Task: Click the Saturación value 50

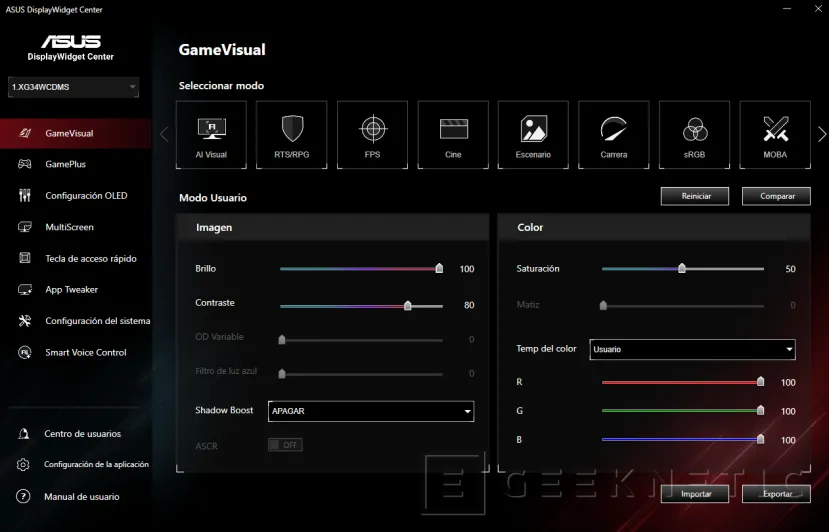Action: (x=790, y=269)
